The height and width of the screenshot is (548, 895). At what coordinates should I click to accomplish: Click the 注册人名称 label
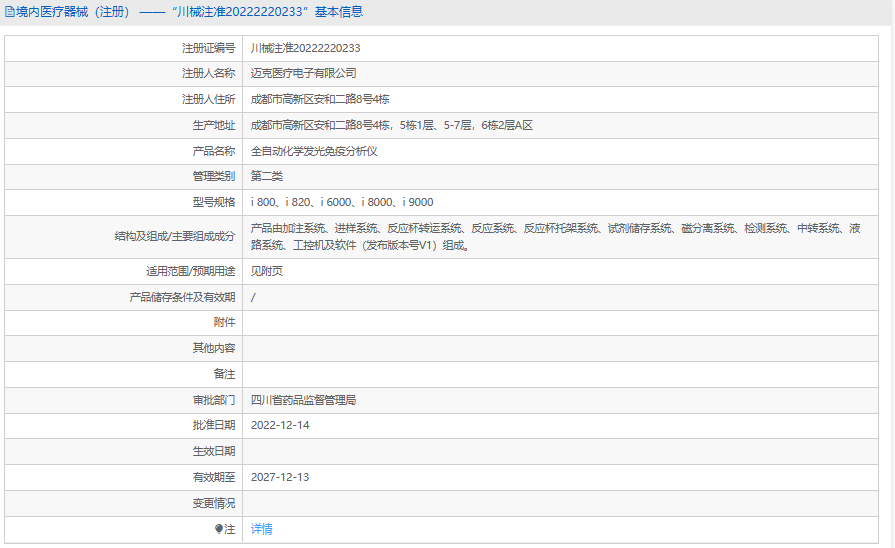point(208,73)
